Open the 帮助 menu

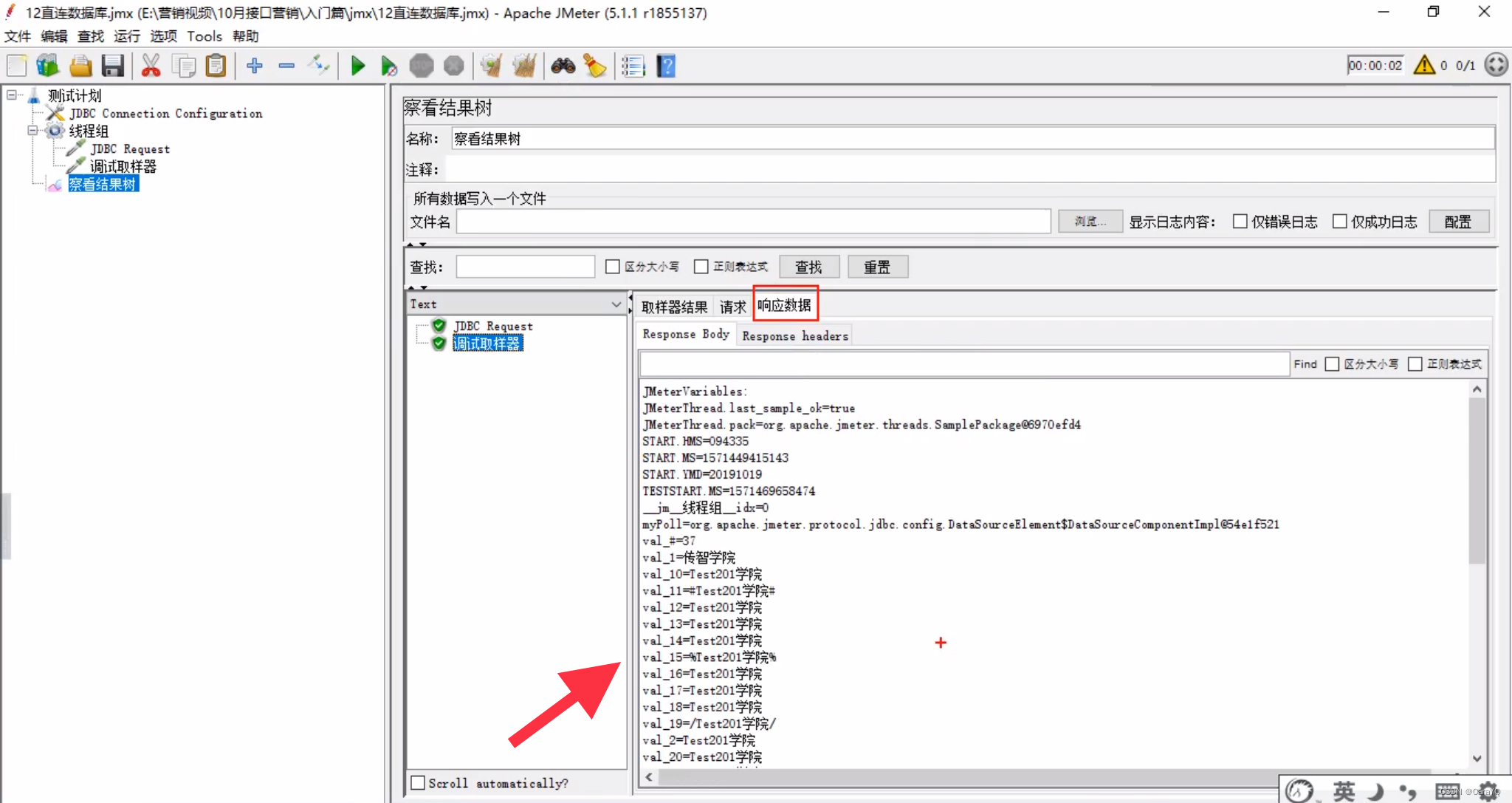245,36
